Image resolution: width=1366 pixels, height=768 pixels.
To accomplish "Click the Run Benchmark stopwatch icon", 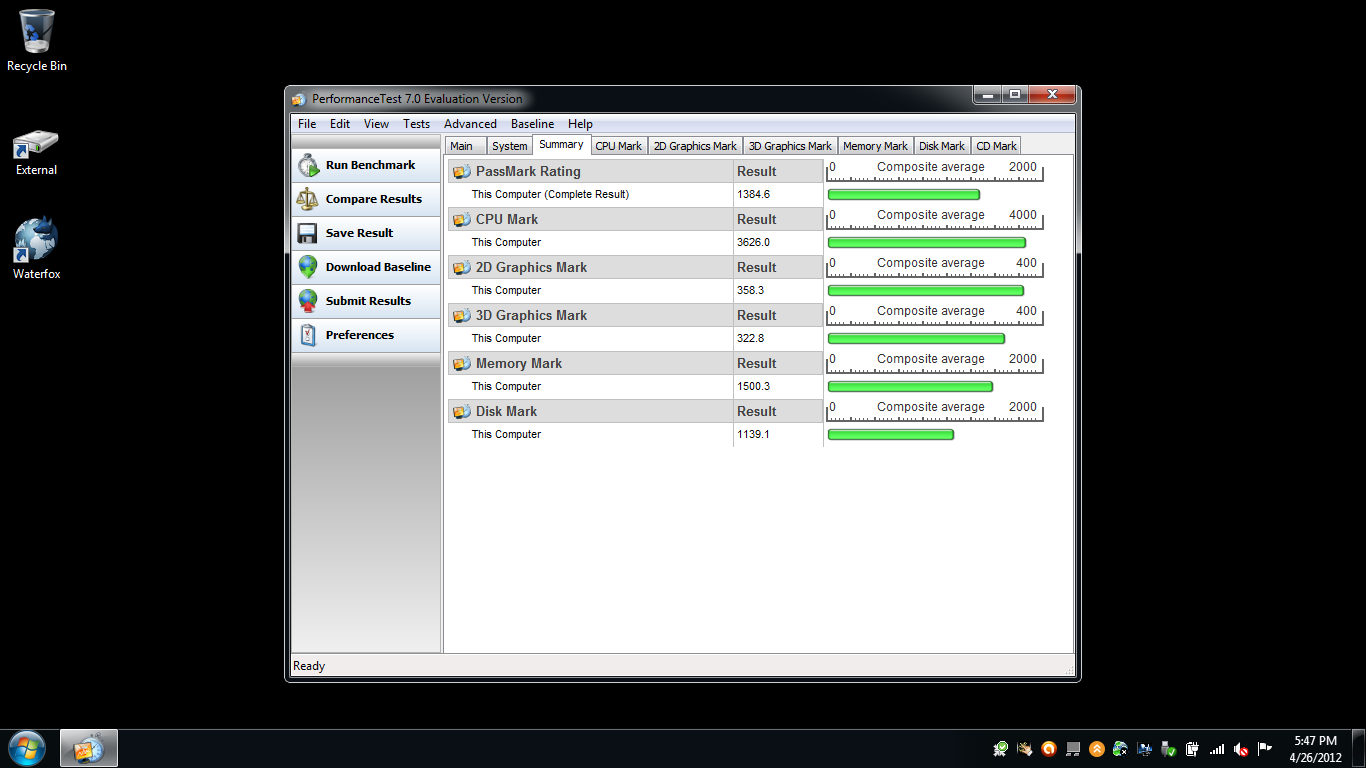I will [x=308, y=165].
